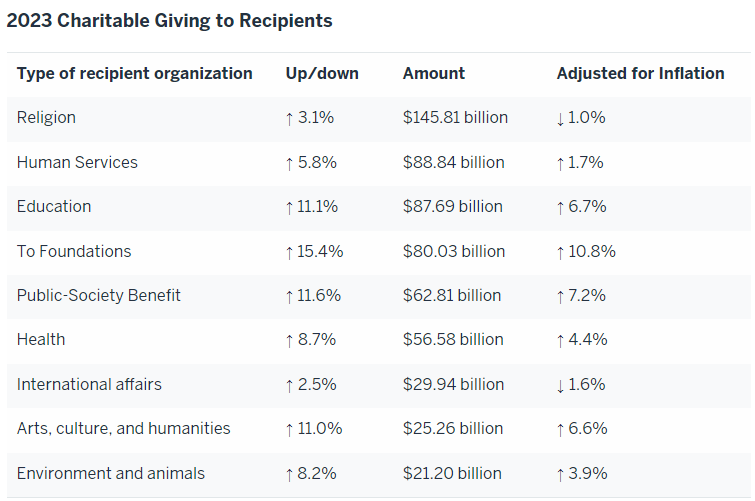Select the $145.81 billion amount cell
The image size is (755, 501).
(x=455, y=118)
